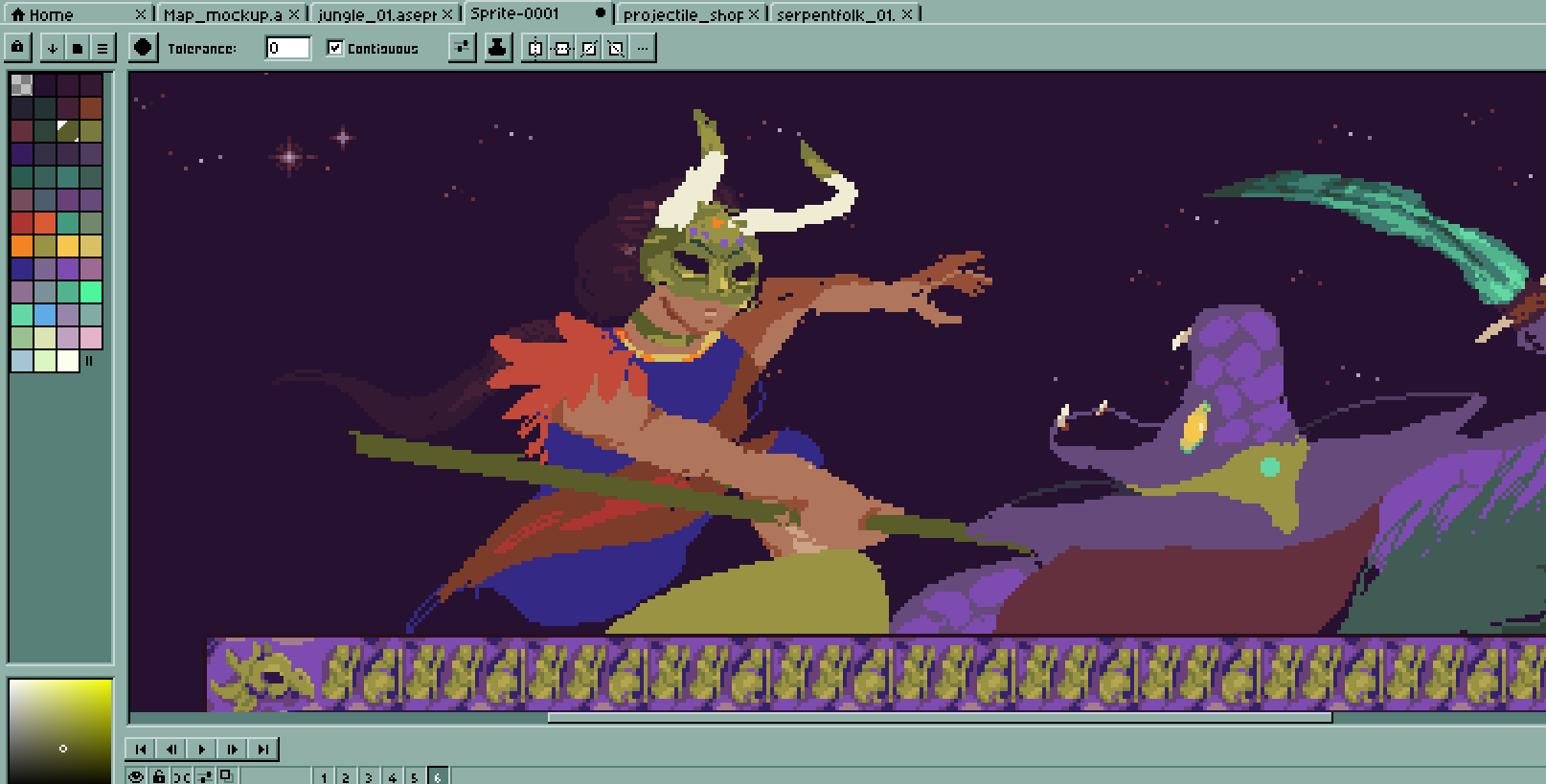This screenshot has height=784, width=1546.
Task: Open the palette options menu (three lines)
Action: (x=102, y=48)
